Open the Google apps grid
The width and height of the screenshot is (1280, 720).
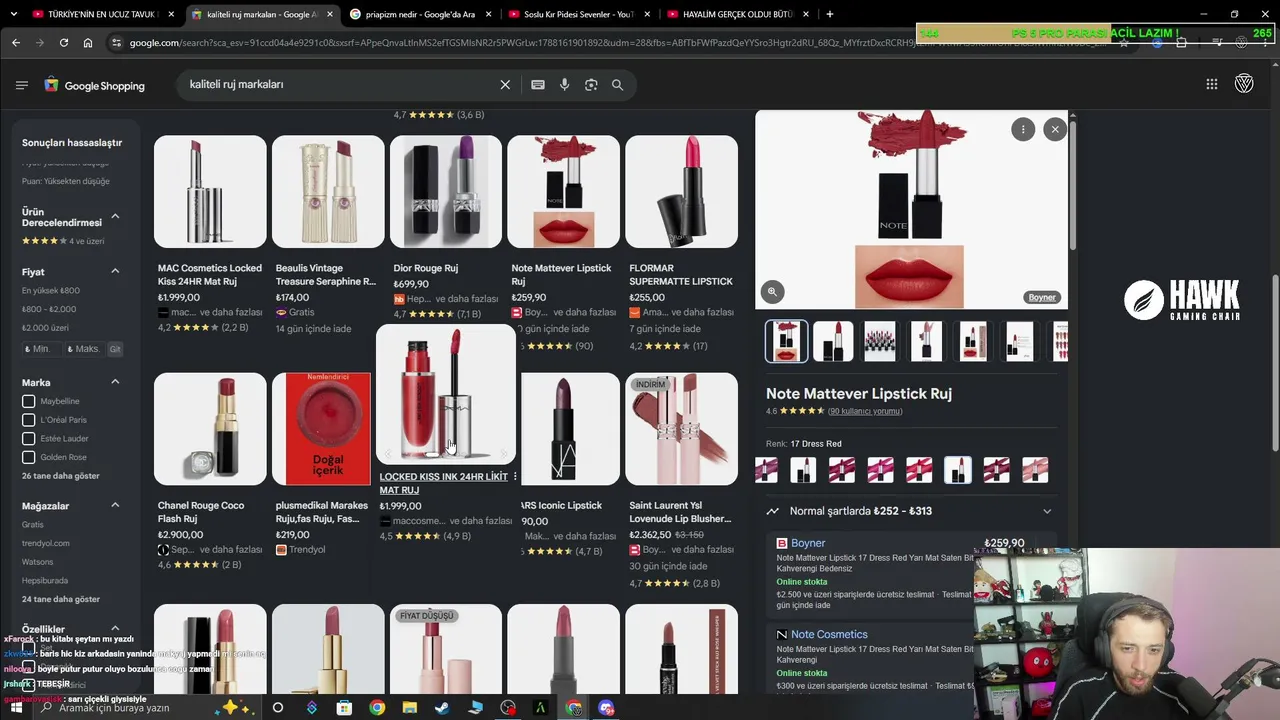(x=1212, y=84)
